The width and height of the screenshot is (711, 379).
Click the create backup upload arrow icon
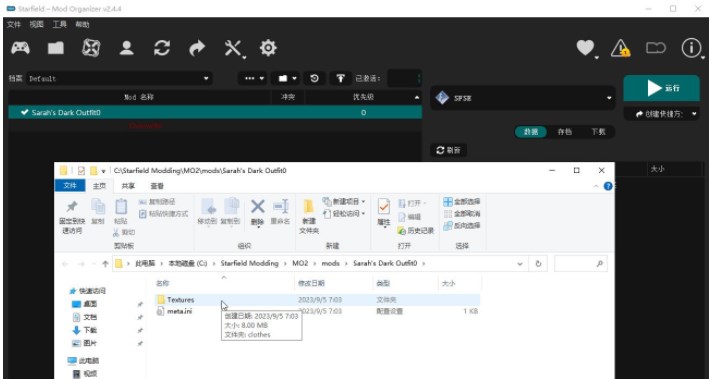point(341,78)
